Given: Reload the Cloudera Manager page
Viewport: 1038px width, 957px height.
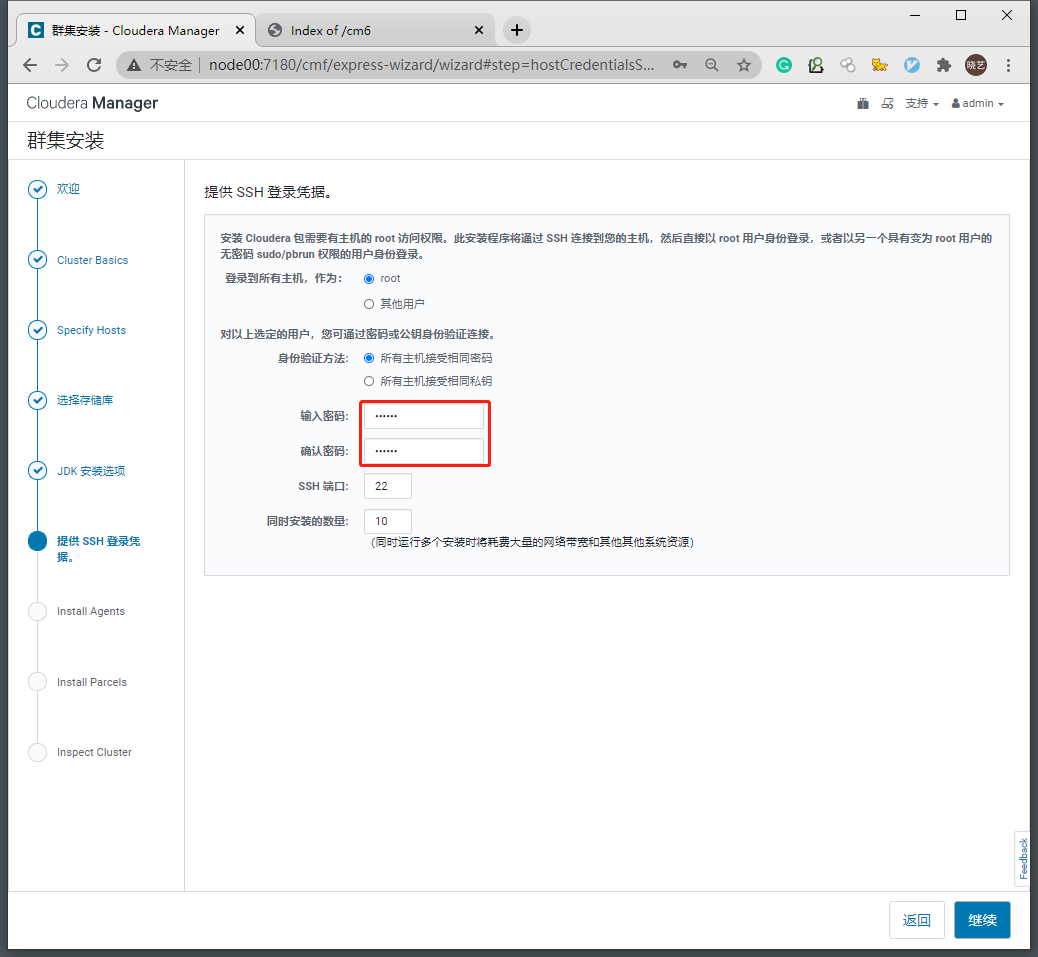Looking at the screenshot, I should pyautogui.click(x=94, y=65).
